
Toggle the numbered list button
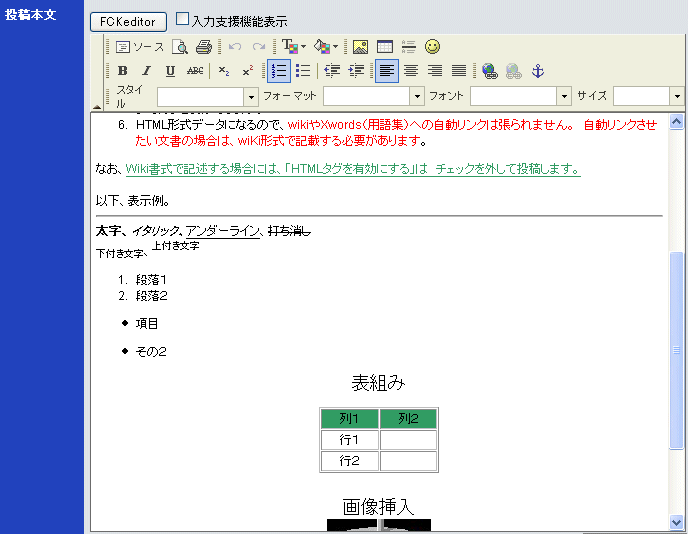279,71
